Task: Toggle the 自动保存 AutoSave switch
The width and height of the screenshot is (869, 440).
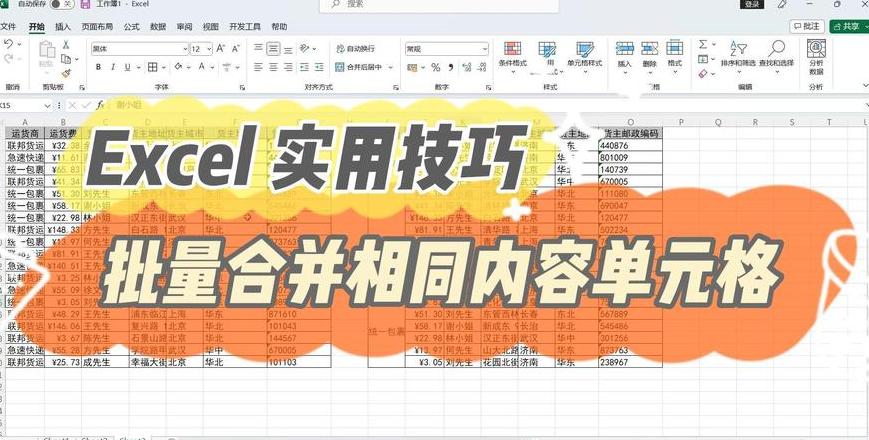Action: (x=62, y=4)
